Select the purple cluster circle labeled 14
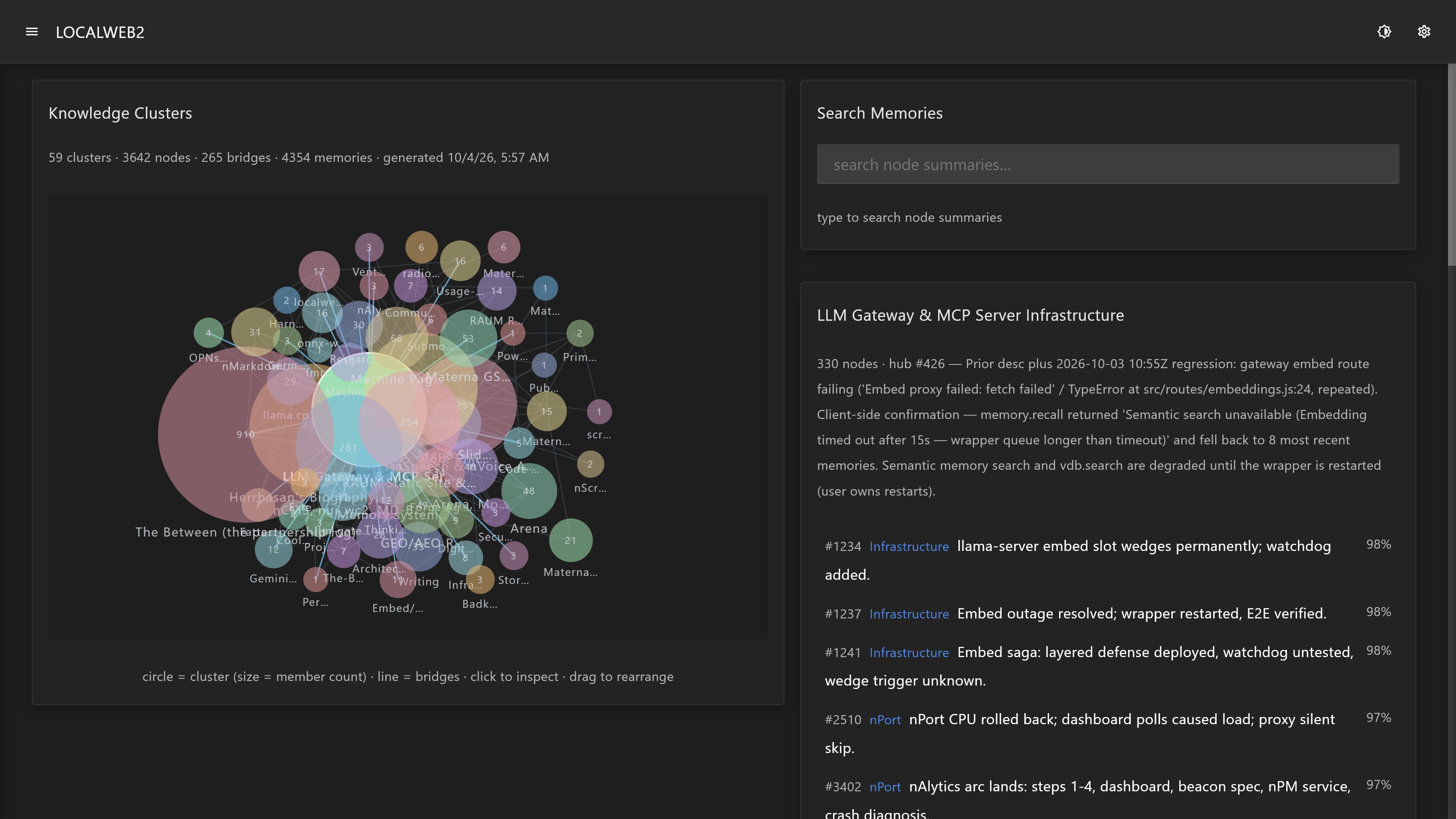Viewport: 1456px width, 819px height. (x=497, y=290)
